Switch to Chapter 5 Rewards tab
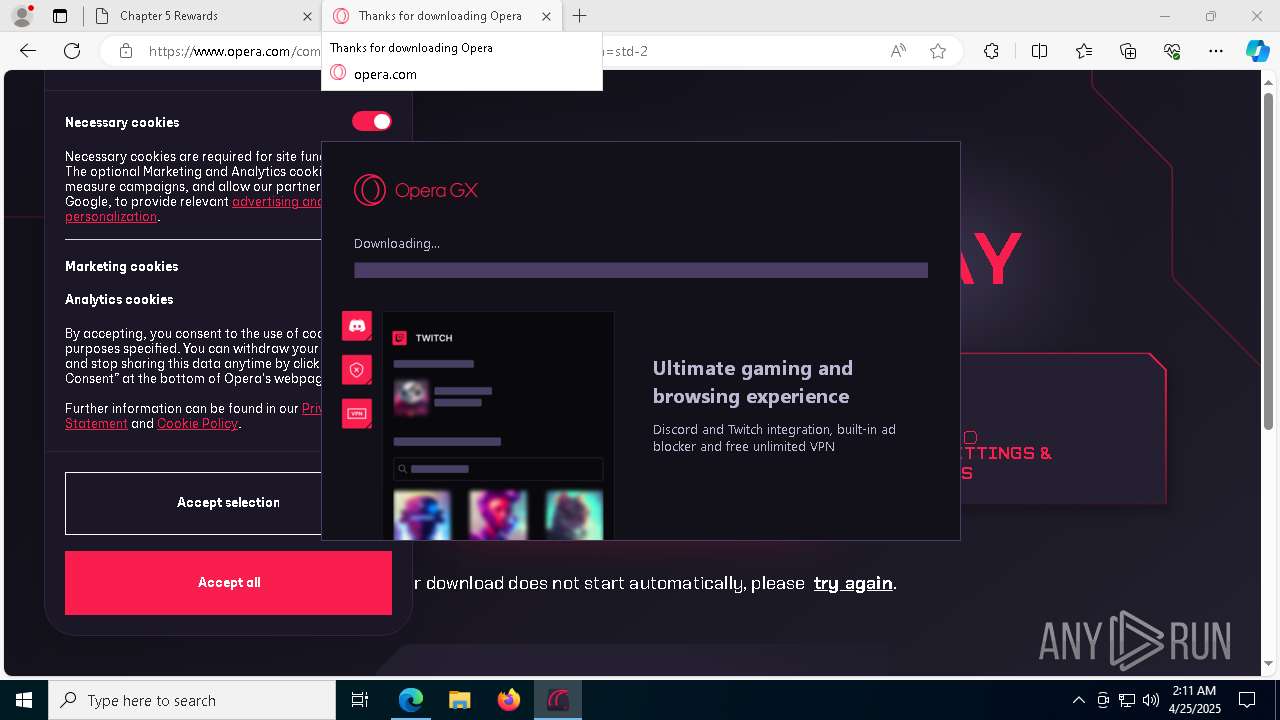 (200, 16)
